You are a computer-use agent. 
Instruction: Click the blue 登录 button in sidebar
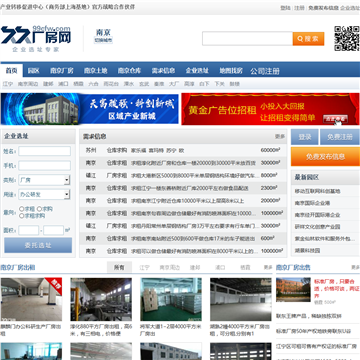pos(305,137)
